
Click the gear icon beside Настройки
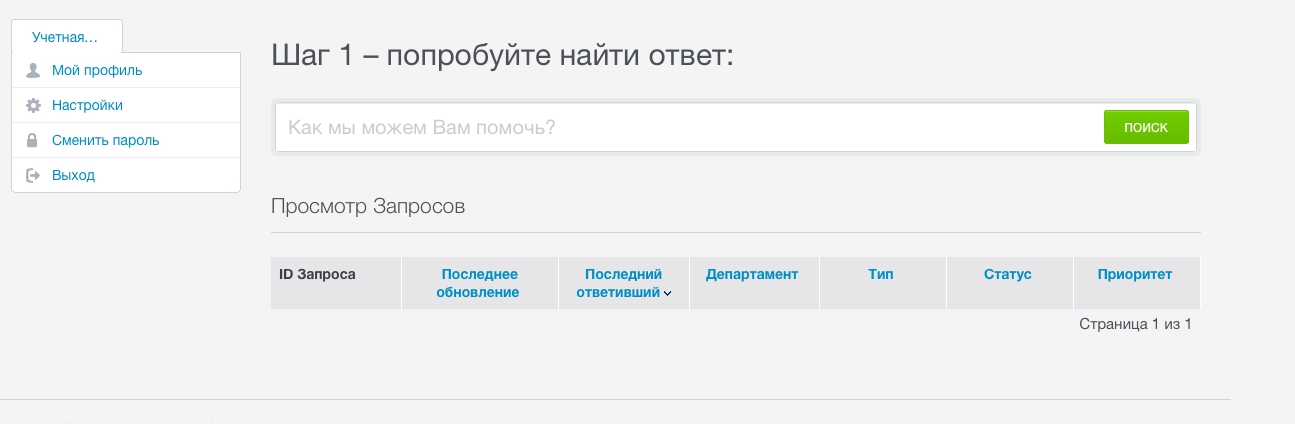point(33,105)
